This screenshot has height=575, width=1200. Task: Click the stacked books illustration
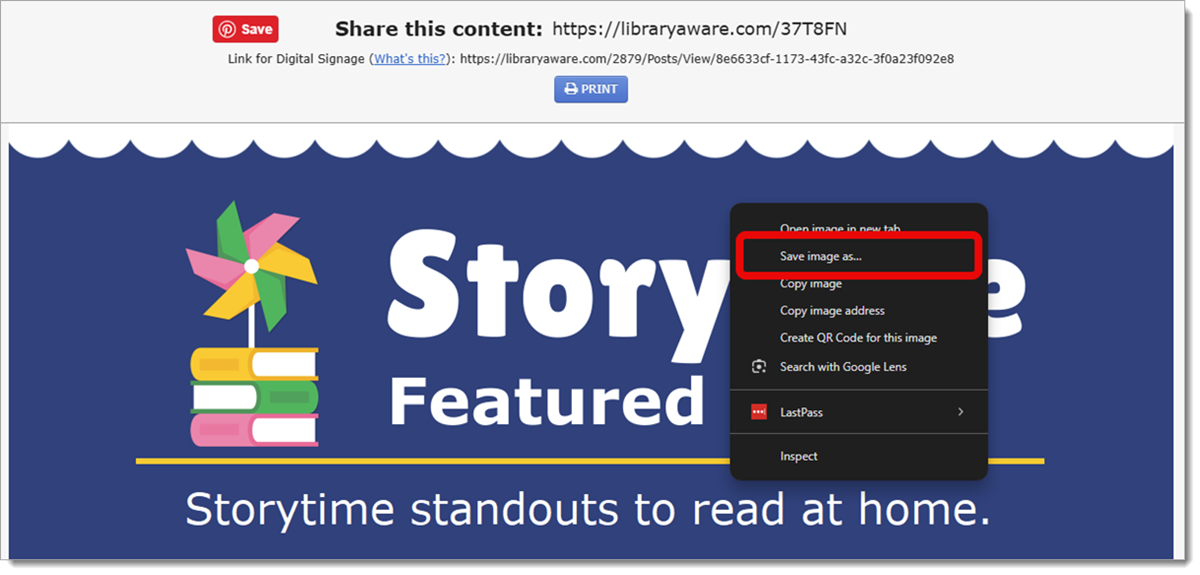tap(254, 396)
